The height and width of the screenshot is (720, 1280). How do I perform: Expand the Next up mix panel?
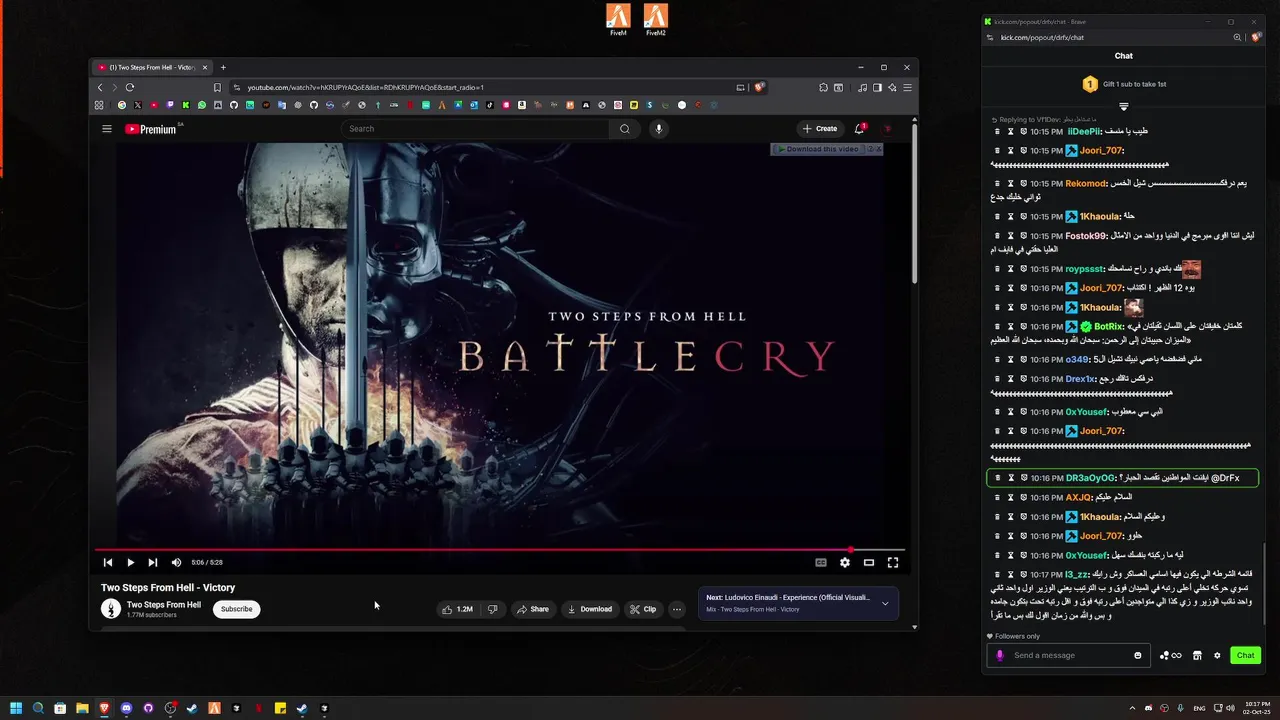tap(885, 604)
